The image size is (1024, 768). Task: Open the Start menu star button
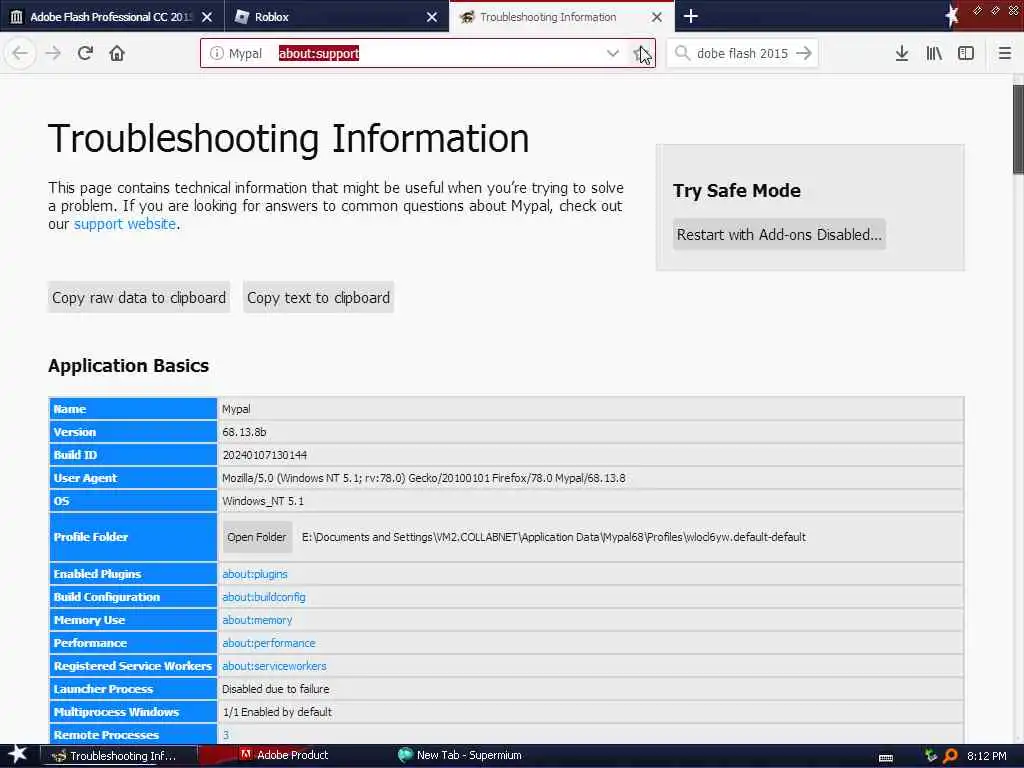pos(17,755)
